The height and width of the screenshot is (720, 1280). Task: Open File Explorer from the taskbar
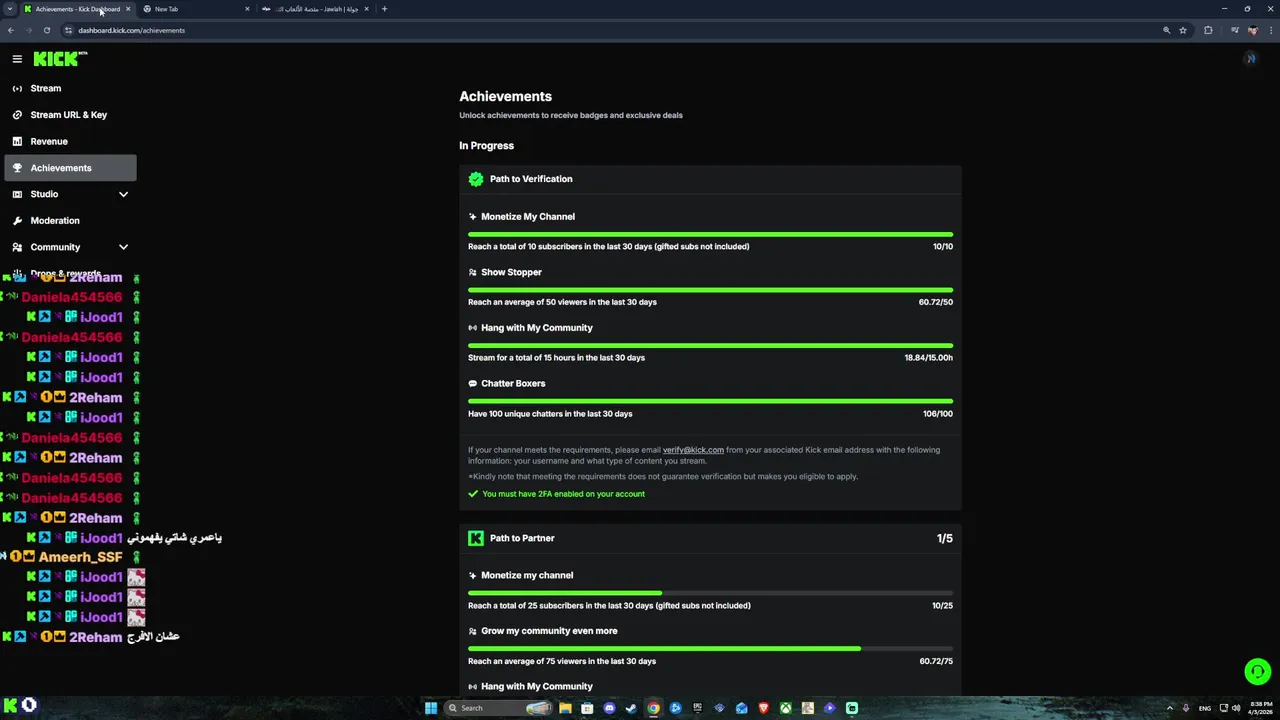point(565,708)
